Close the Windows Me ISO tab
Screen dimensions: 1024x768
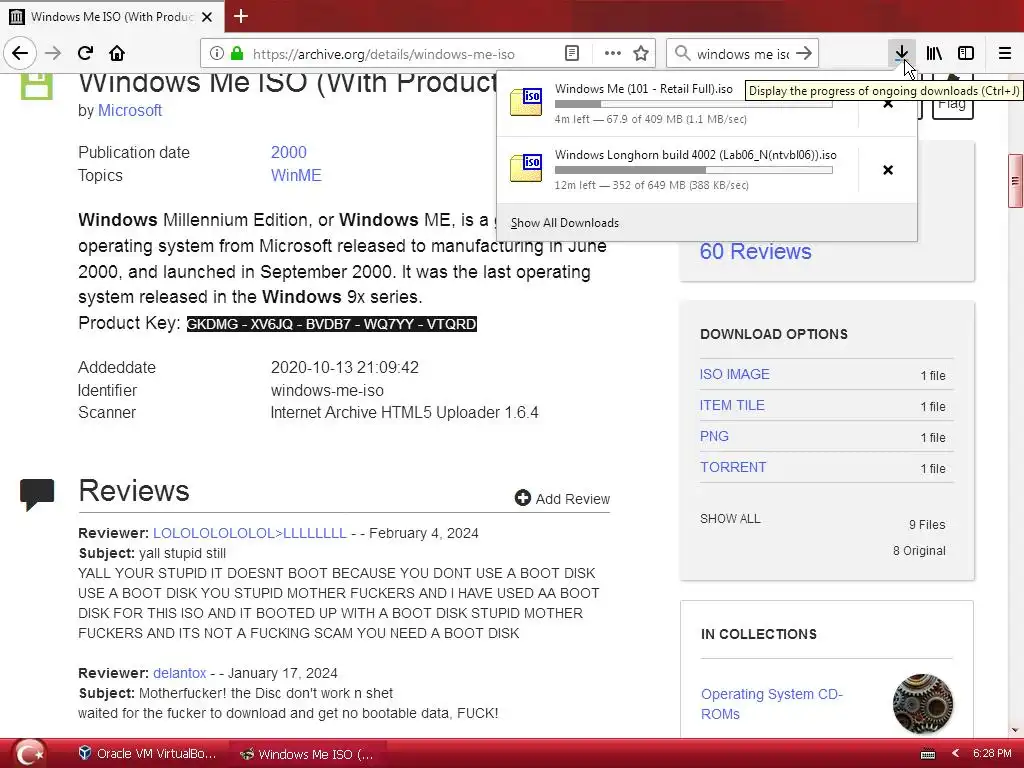point(207,17)
